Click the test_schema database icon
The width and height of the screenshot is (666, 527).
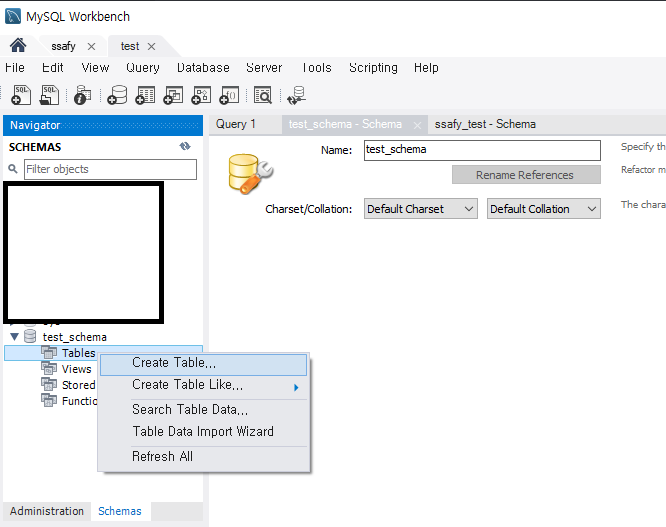click(x=30, y=336)
